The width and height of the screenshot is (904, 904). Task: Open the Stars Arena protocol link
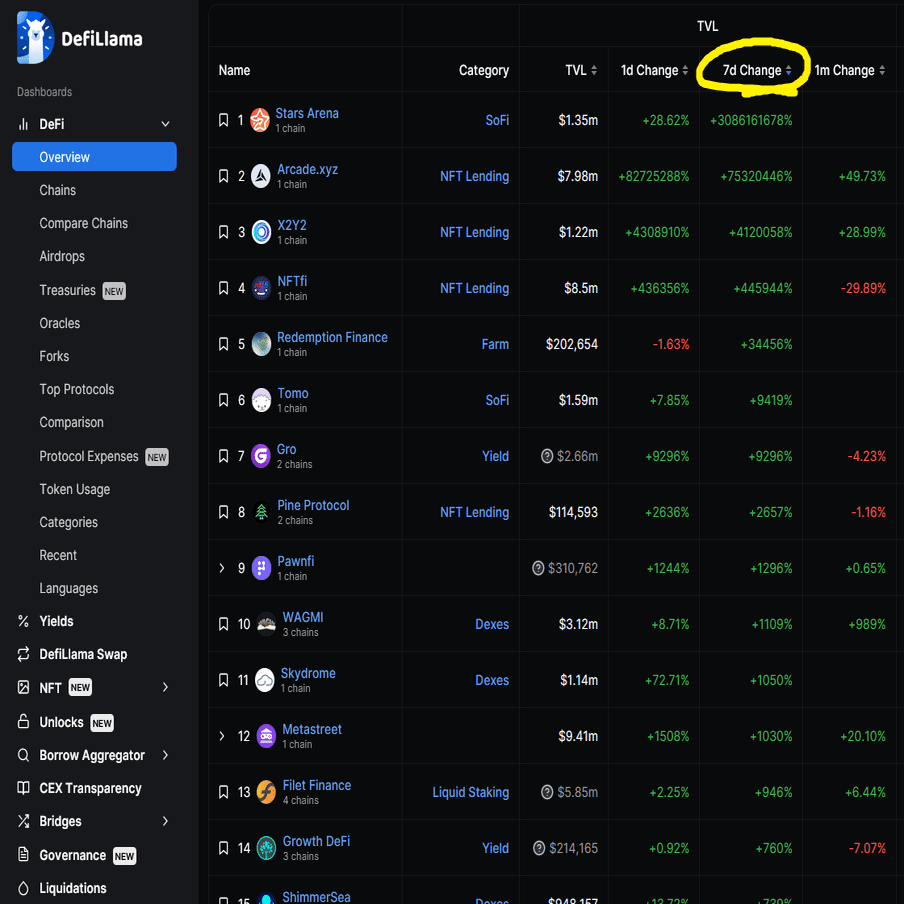coord(307,113)
